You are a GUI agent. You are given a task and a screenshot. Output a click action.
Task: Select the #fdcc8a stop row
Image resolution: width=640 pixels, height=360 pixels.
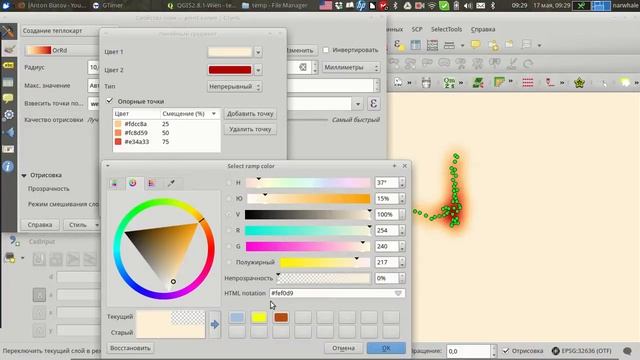pos(167,124)
